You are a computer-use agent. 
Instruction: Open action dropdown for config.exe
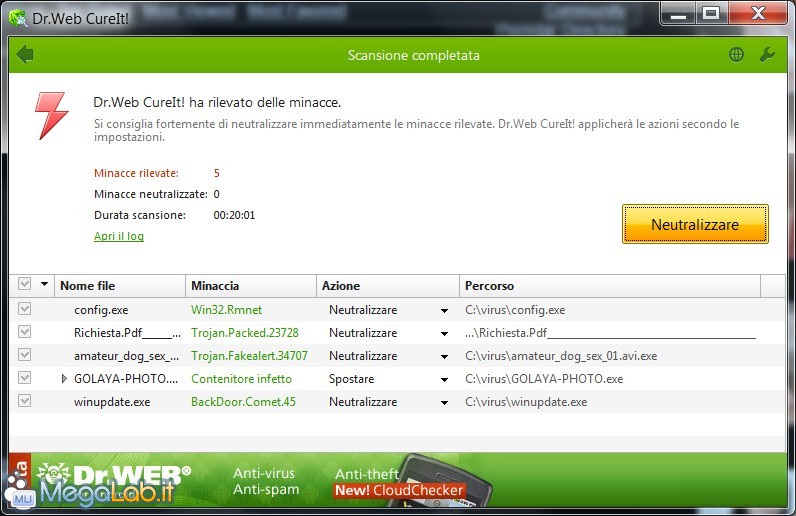(444, 310)
